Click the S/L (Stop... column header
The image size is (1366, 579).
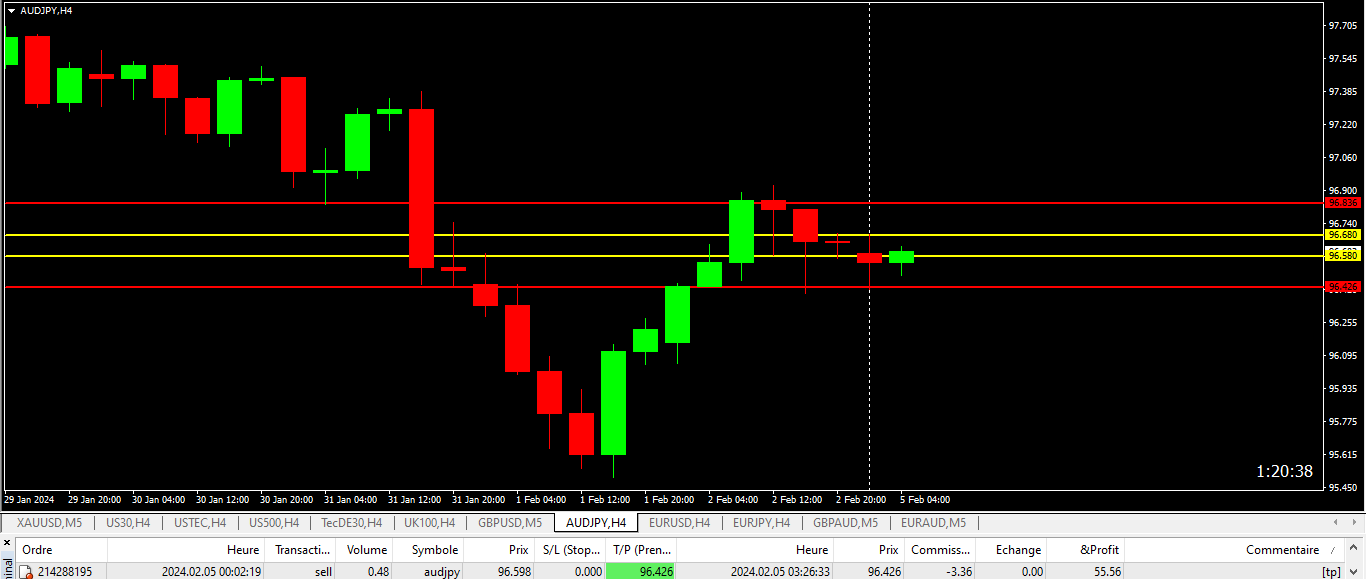569,550
